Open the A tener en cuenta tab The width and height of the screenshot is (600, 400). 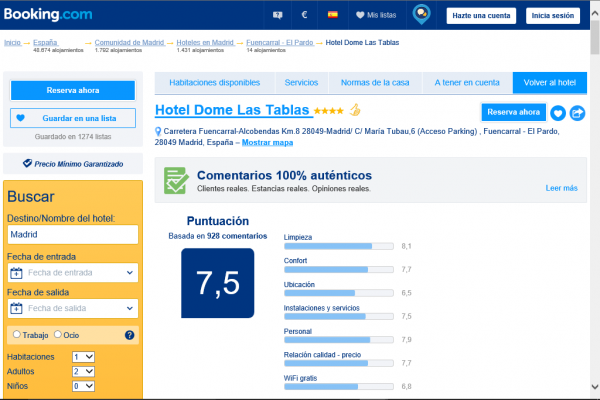pos(467,83)
